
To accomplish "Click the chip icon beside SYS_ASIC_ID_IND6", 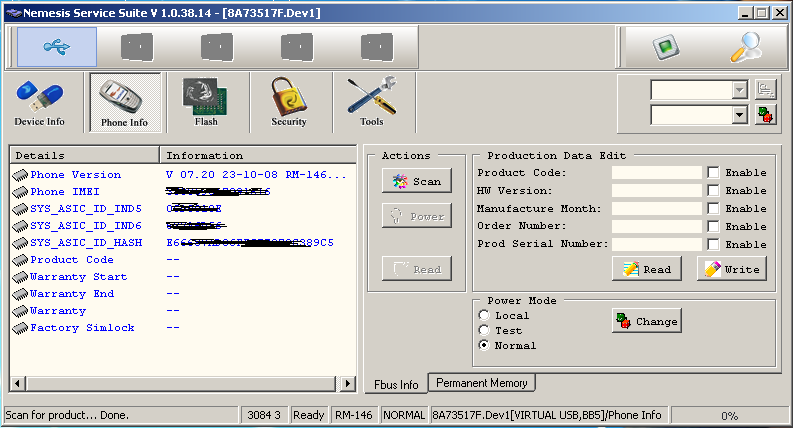I will point(20,226).
